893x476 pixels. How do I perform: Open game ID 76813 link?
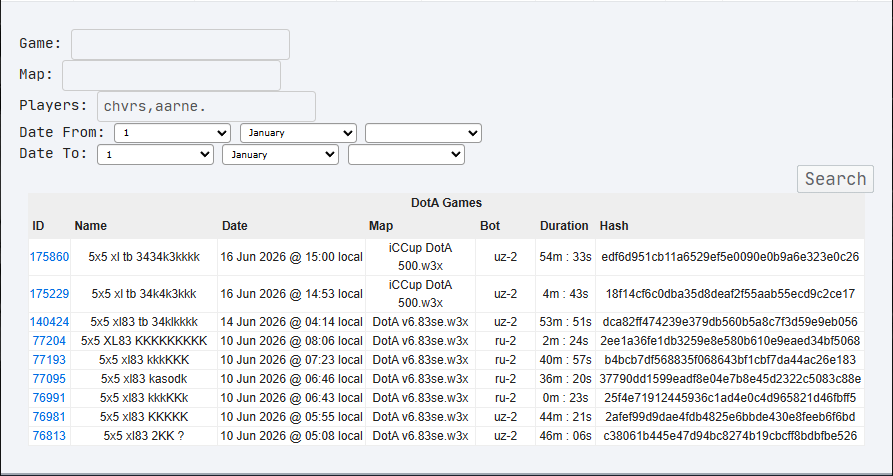click(x=49, y=436)
